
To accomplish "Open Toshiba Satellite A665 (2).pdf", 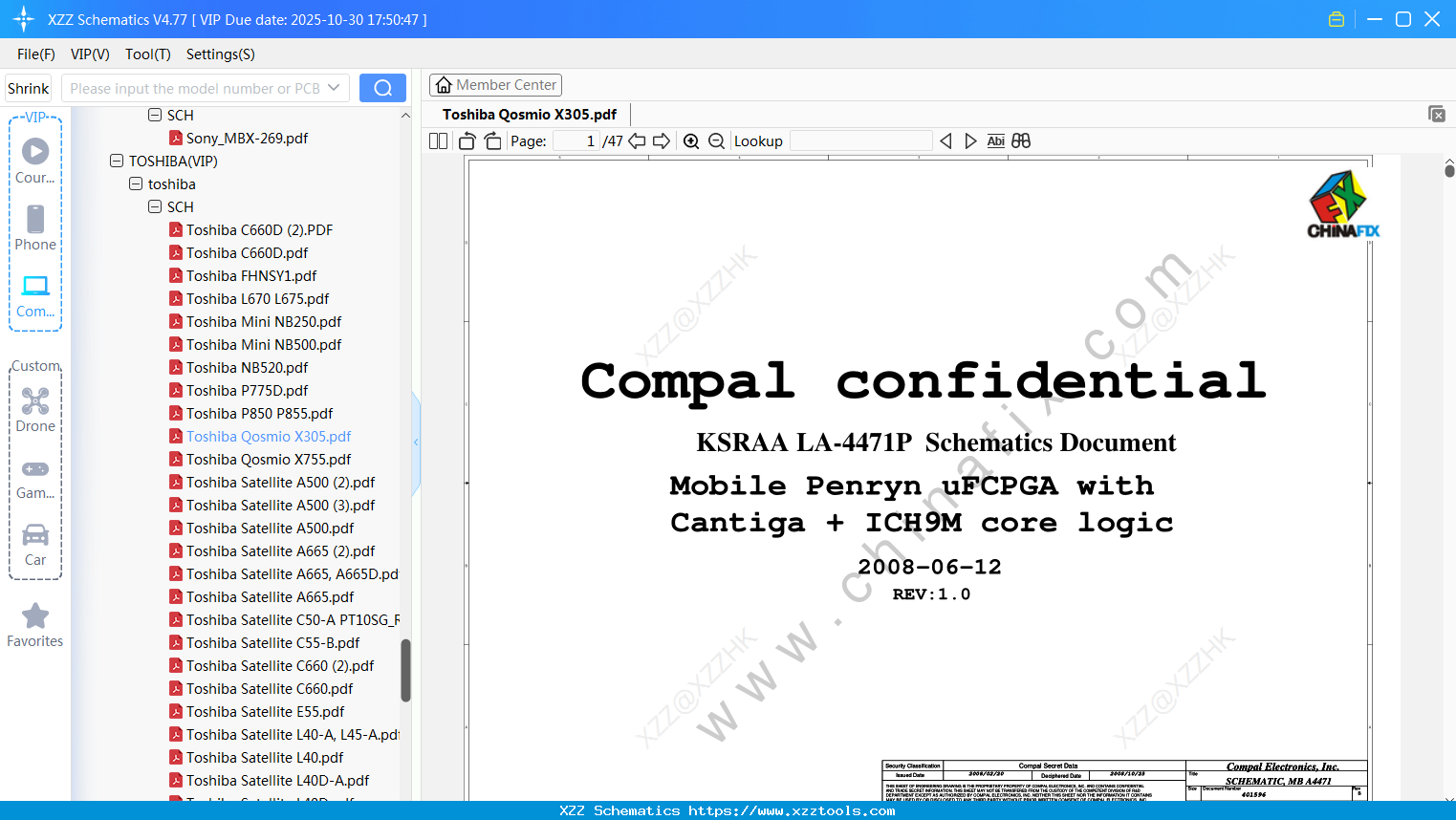I will pos(280,551).
